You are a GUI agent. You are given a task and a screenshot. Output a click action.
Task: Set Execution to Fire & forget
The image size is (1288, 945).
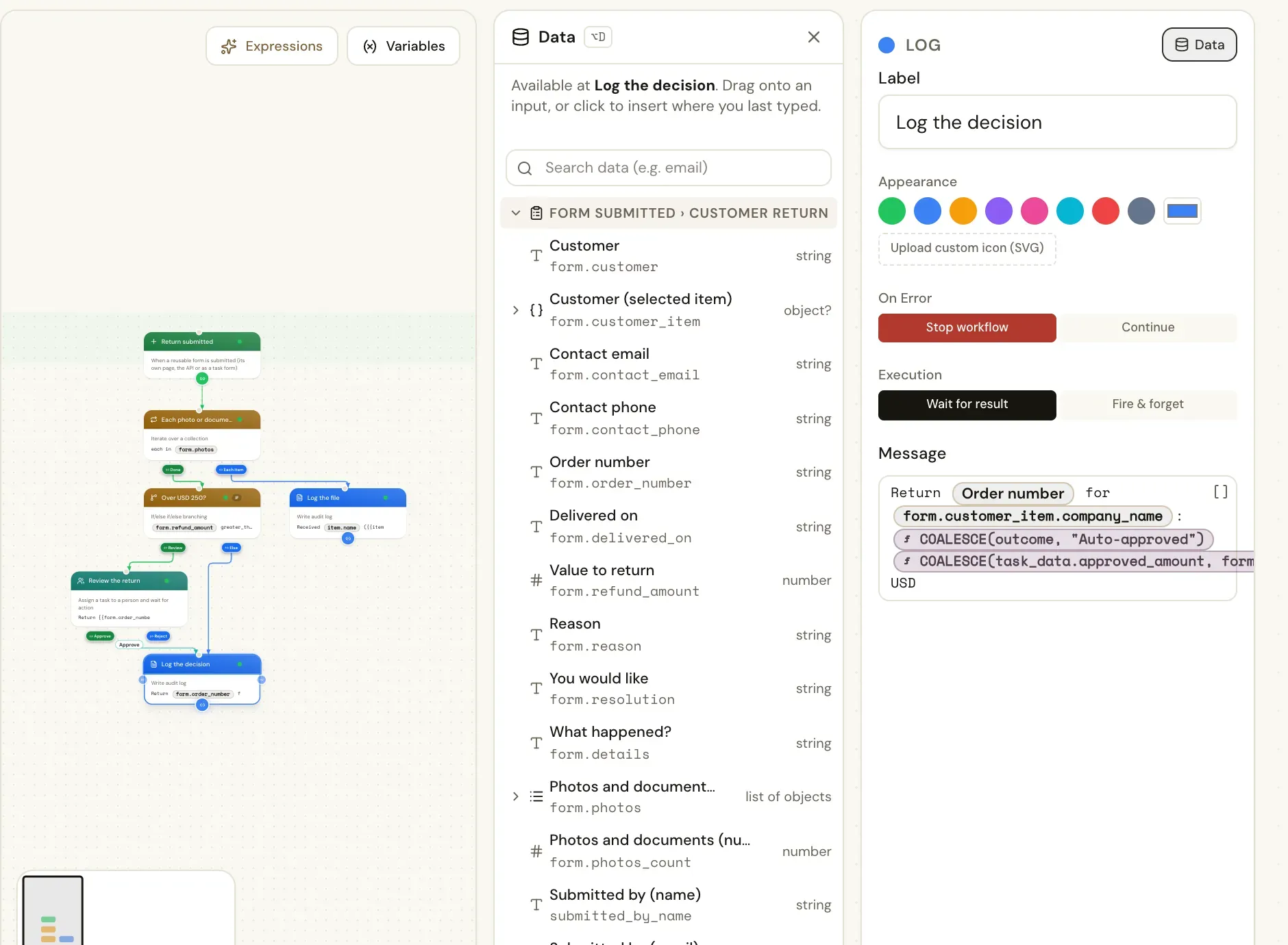1148,404
